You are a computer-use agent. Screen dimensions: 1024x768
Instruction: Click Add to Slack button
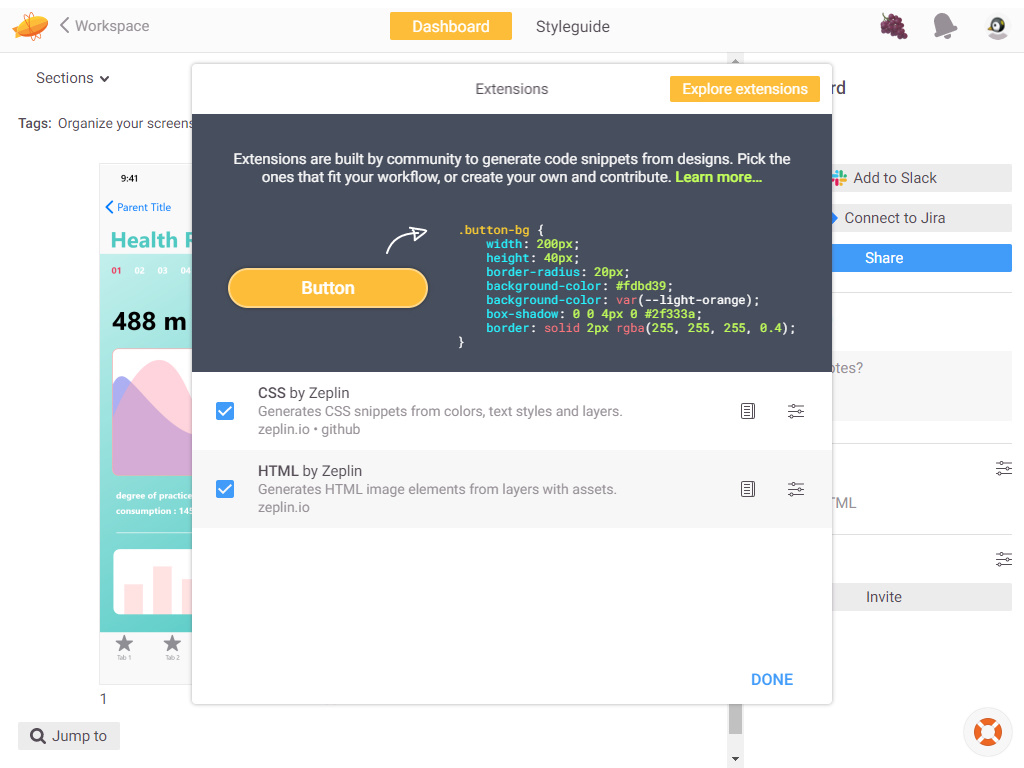921,178
